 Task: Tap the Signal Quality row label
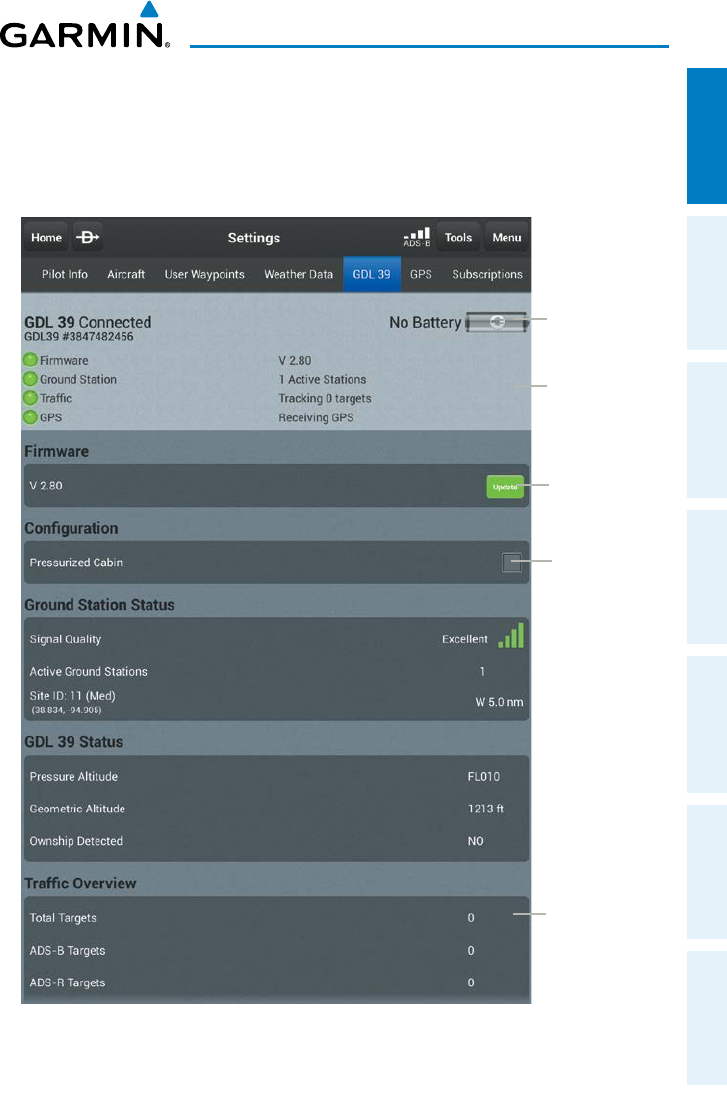[65, 639]
